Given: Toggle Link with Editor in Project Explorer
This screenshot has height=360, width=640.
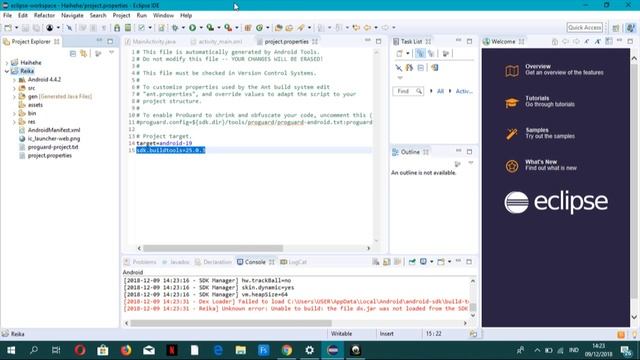Looking at the screenshot, I should tap(84, 53).
